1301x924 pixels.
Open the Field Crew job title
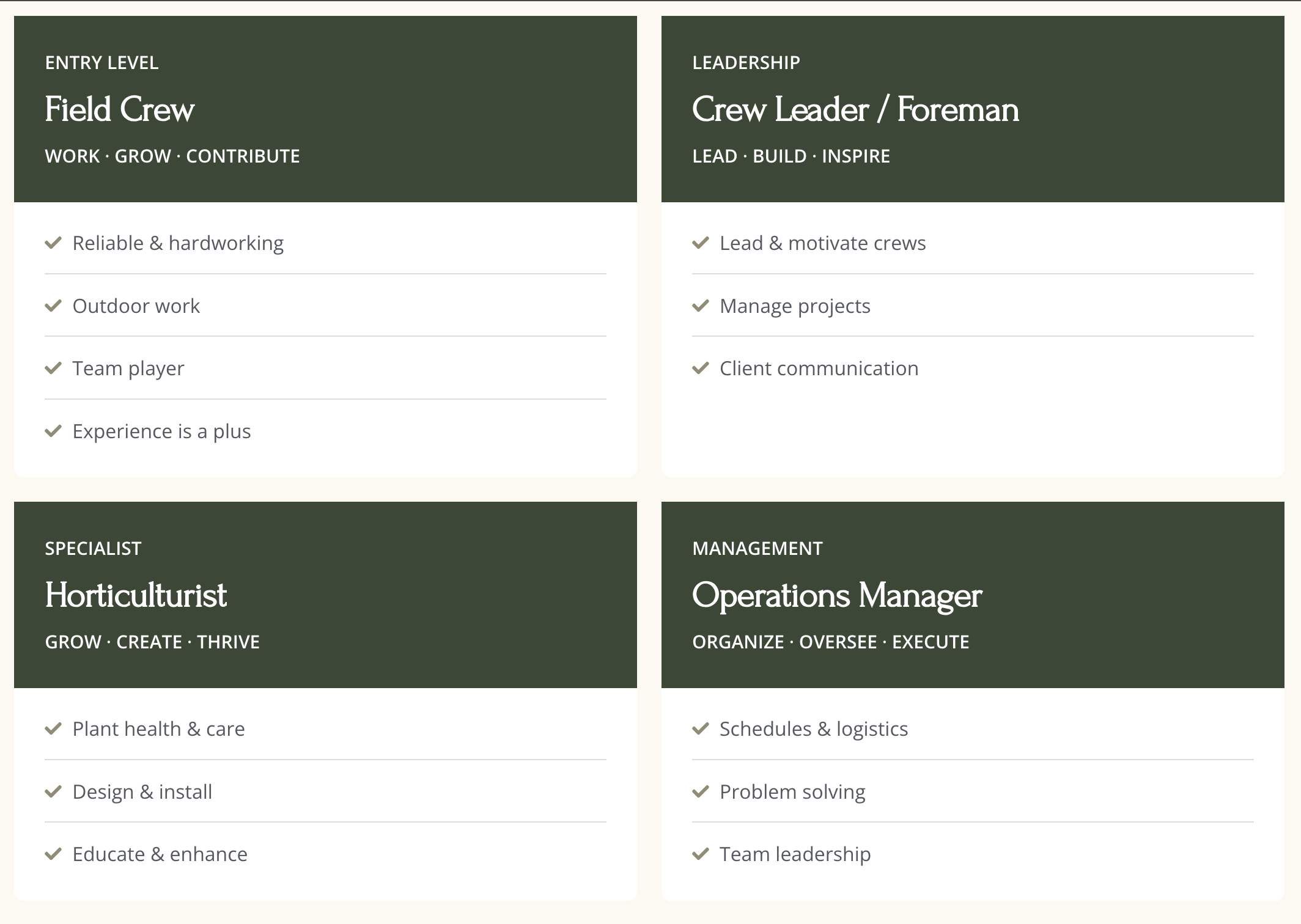pos(120,109)
